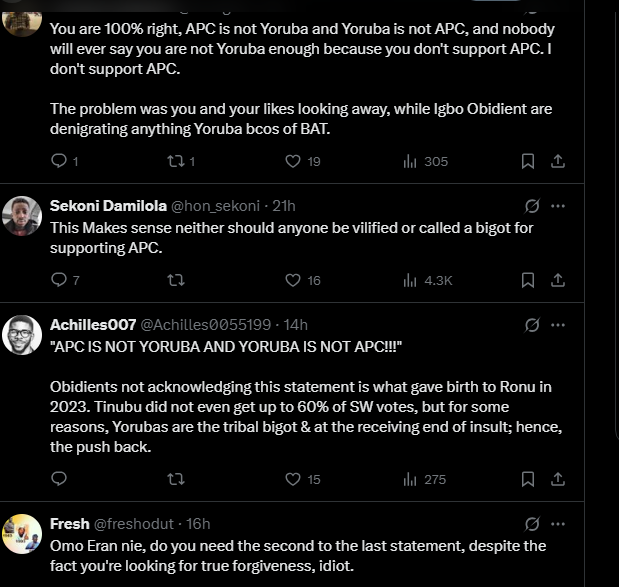Open Fresh's profile picture
The image size is (619, 587).
click(x=22, y=534)
